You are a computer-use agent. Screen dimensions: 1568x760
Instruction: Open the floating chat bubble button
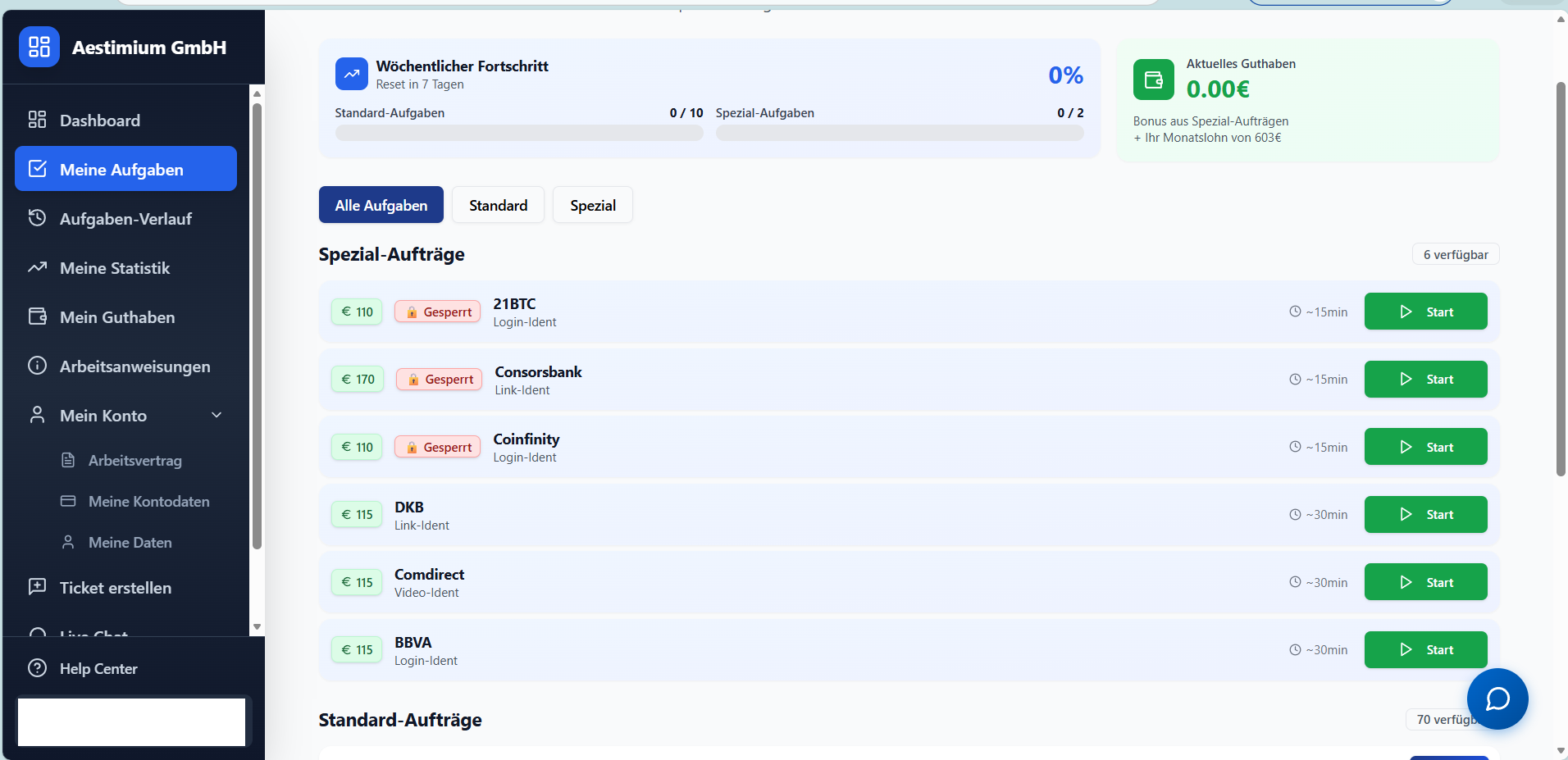[x=1497, y=699]
